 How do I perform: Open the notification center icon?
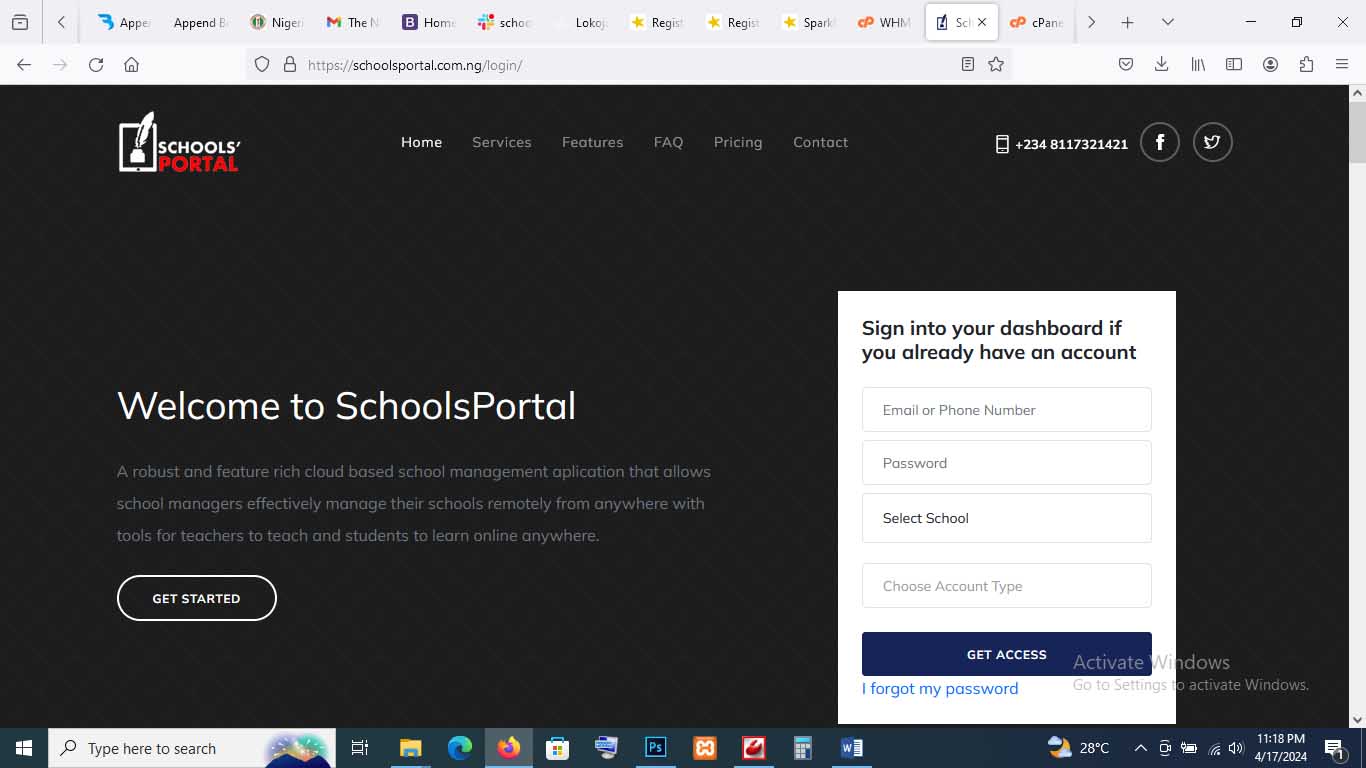point(1333,748)
